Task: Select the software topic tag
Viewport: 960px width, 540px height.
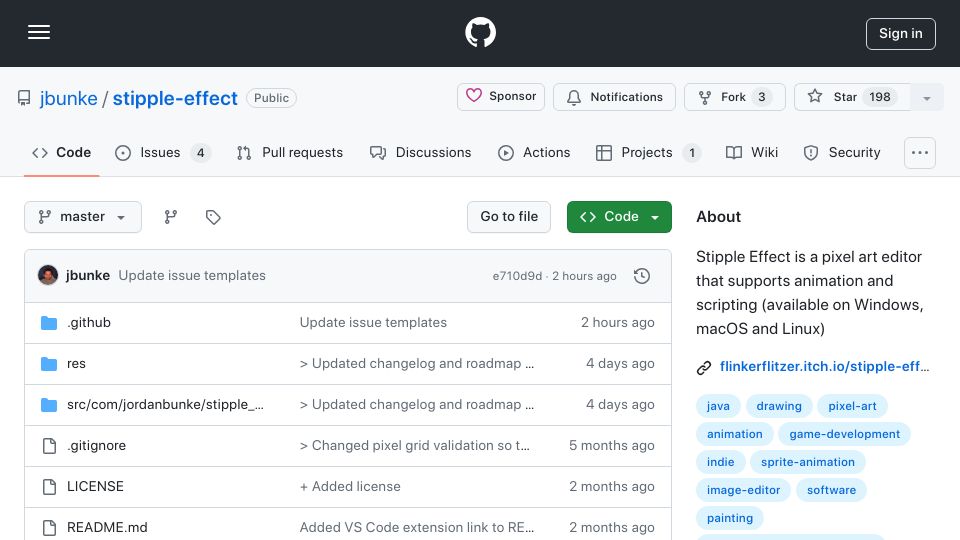Action: (831, 490)
